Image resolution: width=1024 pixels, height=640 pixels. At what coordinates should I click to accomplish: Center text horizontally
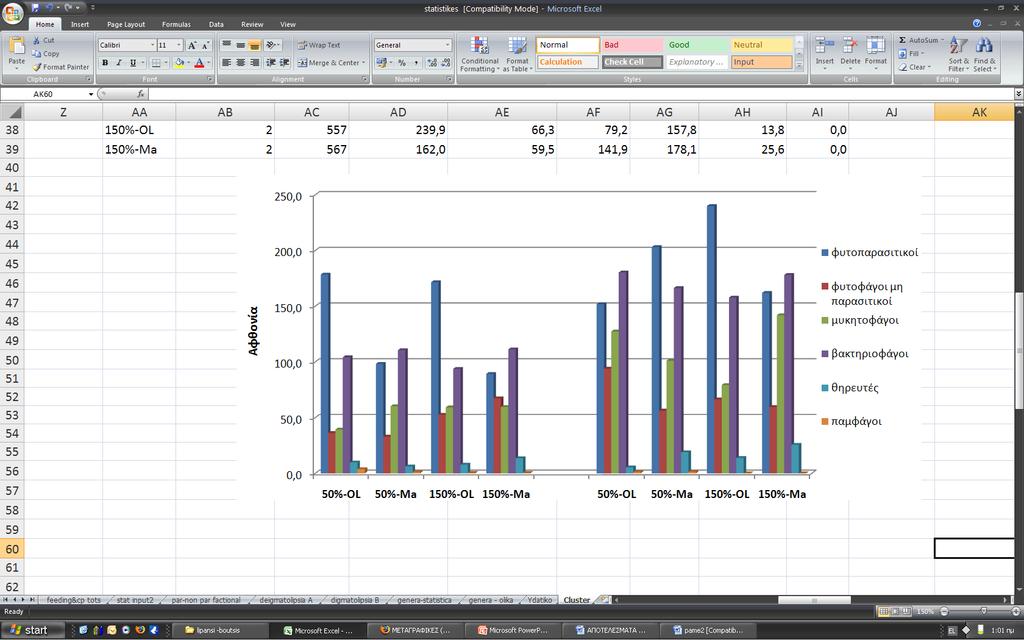(240, 63)
